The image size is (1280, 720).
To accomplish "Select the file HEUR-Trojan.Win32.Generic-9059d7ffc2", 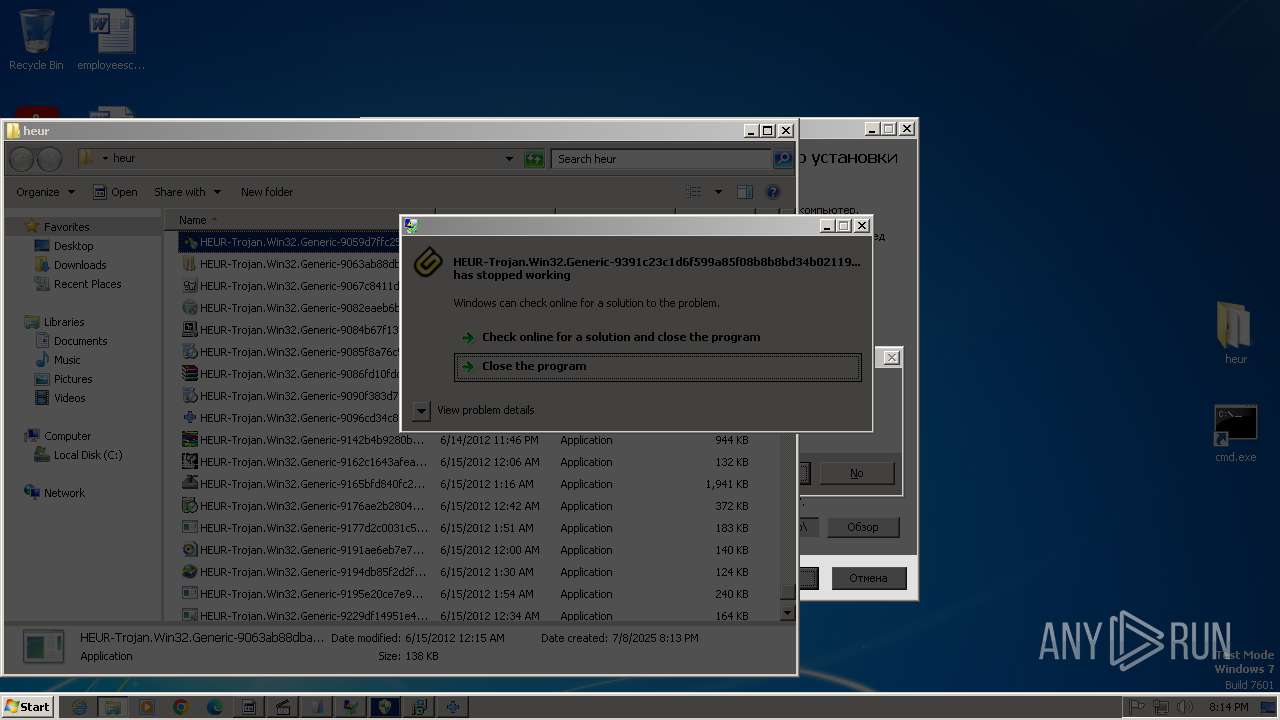I will pos(290,242).
